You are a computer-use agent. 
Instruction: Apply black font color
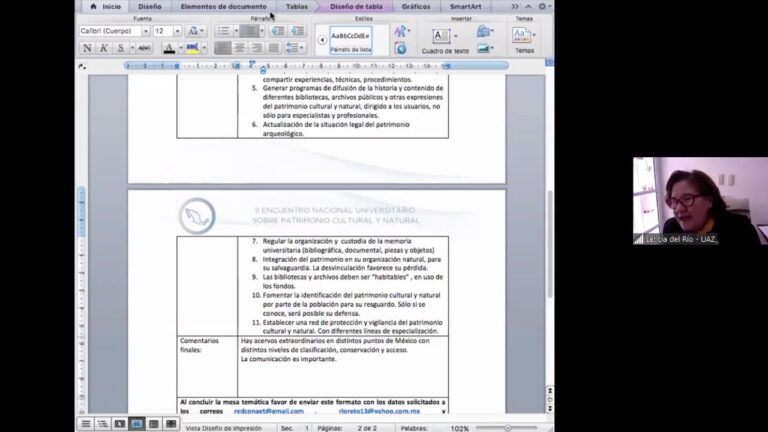pyautogui.click(x=169, y=48)
